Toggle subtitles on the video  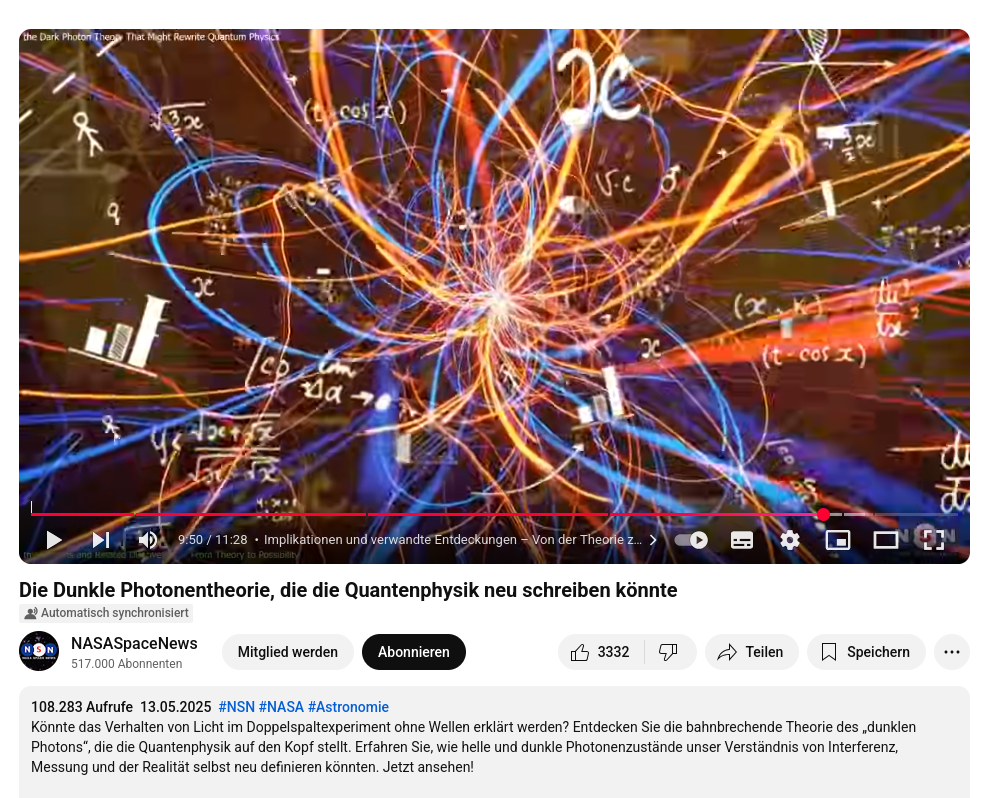742,540
